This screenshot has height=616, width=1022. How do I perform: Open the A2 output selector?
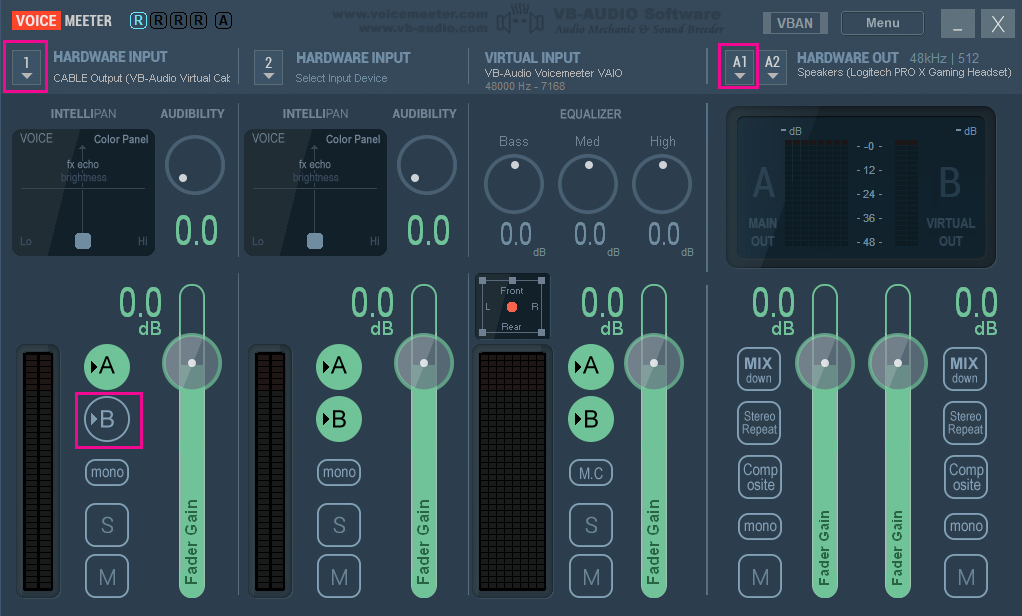772,67
